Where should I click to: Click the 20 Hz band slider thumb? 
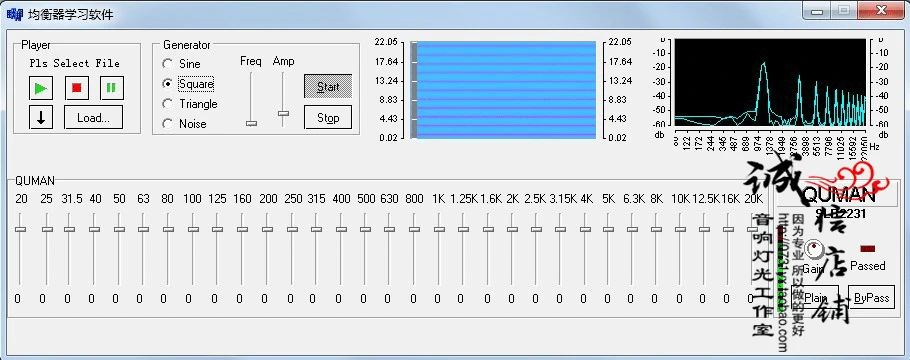(21, 229)
